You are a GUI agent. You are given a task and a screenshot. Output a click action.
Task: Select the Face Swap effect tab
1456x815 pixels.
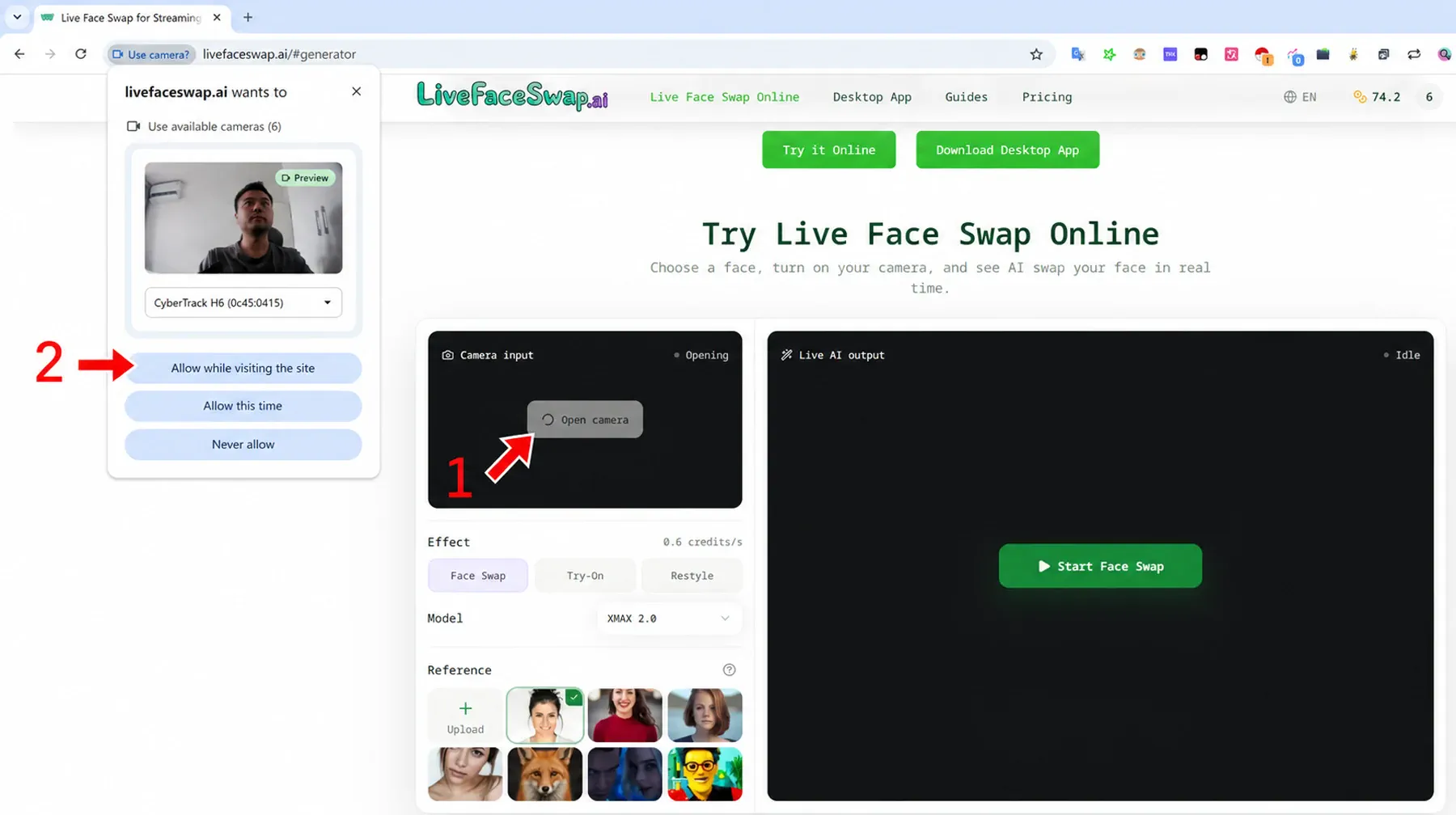[478, 576]
